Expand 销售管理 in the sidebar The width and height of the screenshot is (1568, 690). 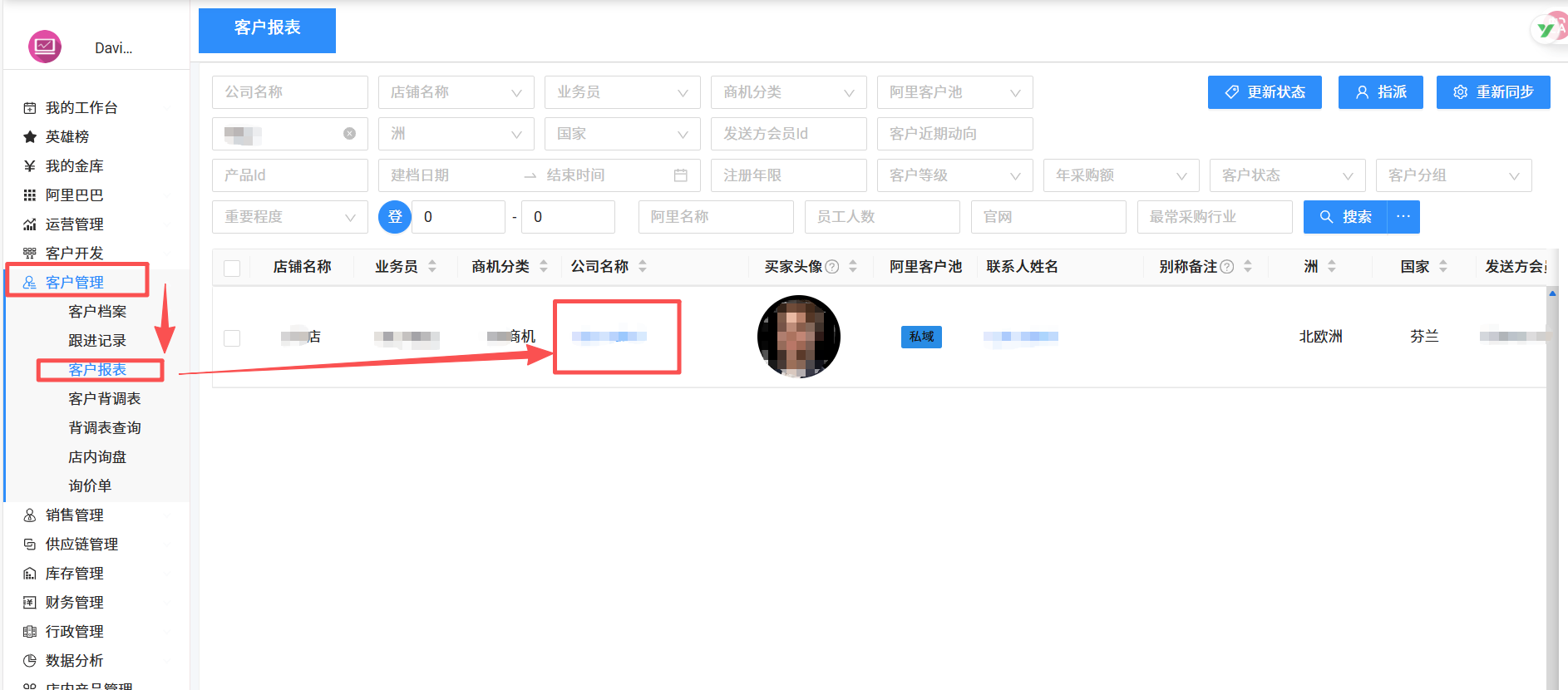coord(75,515)
